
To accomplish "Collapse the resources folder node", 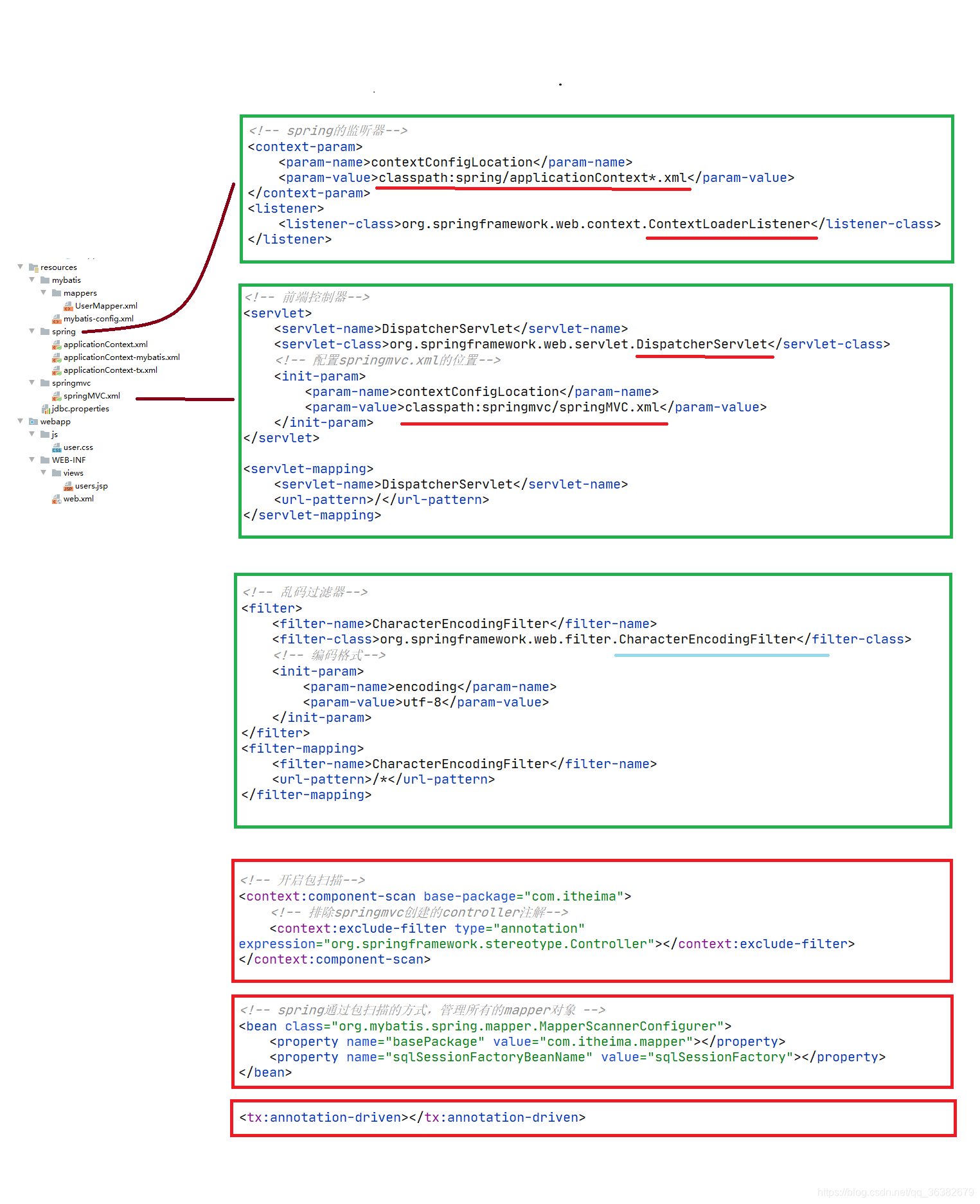I will pos(21,267).
